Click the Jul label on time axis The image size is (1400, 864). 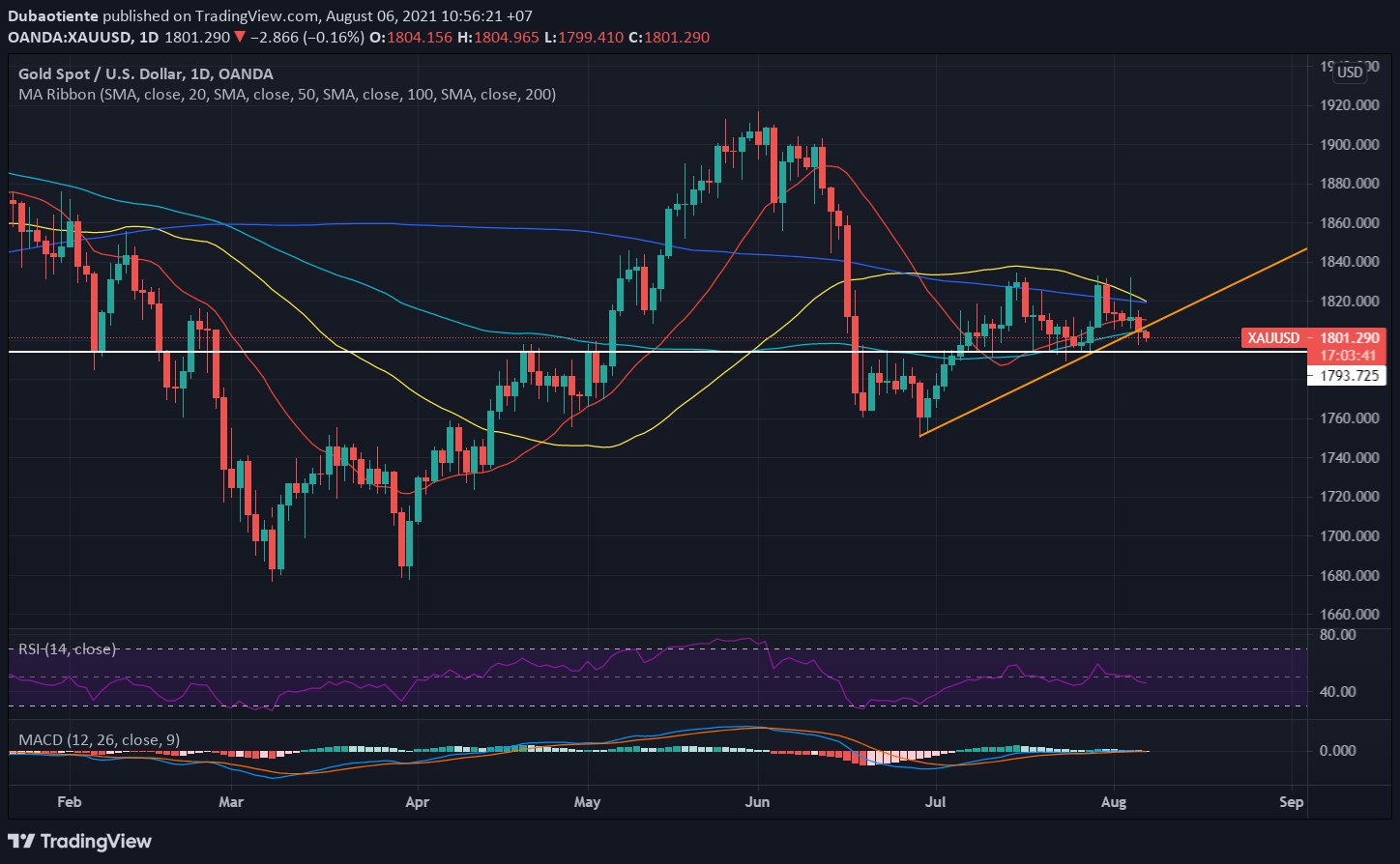click(935, 801)
